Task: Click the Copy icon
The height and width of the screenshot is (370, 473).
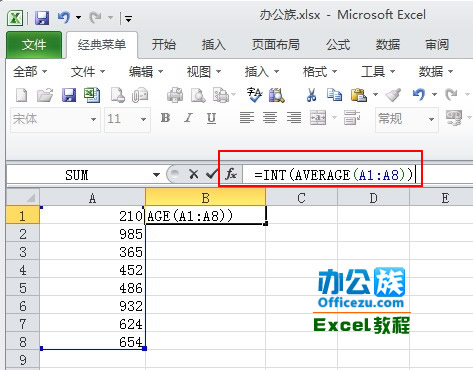Action: pyautogui.click(x=334, y=95)
